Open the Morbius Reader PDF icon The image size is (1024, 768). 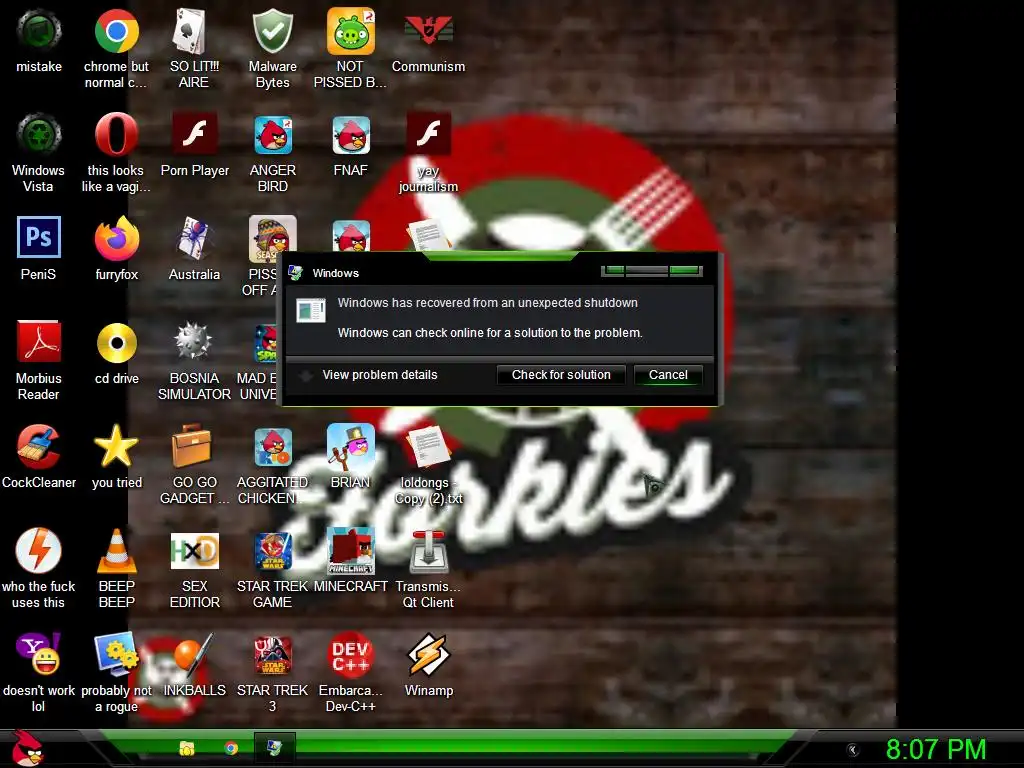(x=39, y=342)
